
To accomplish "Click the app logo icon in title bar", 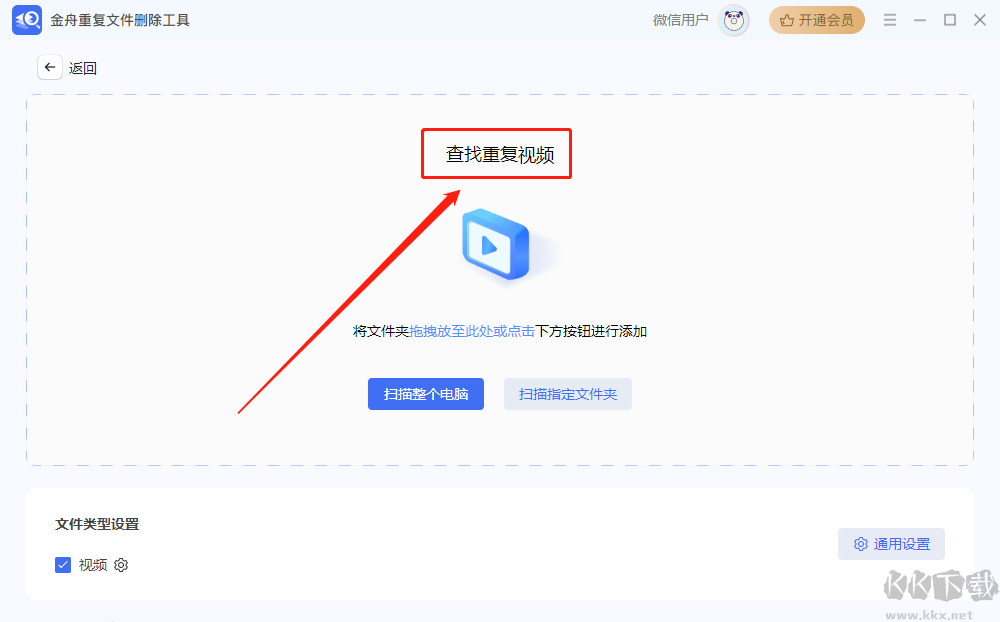I will 26,20.
